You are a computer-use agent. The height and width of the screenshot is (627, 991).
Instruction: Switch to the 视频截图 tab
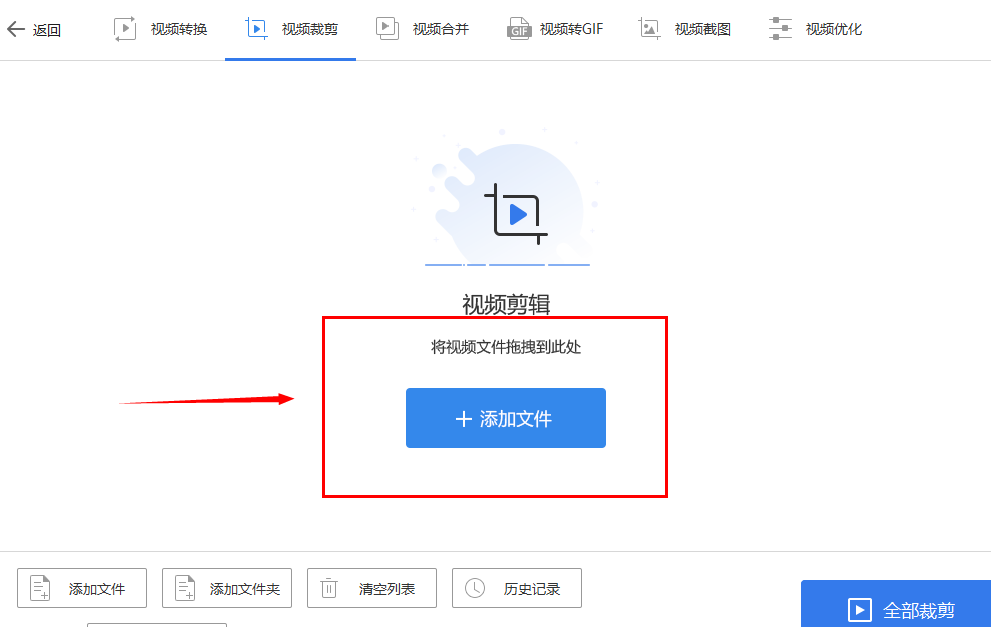(684, 29)
